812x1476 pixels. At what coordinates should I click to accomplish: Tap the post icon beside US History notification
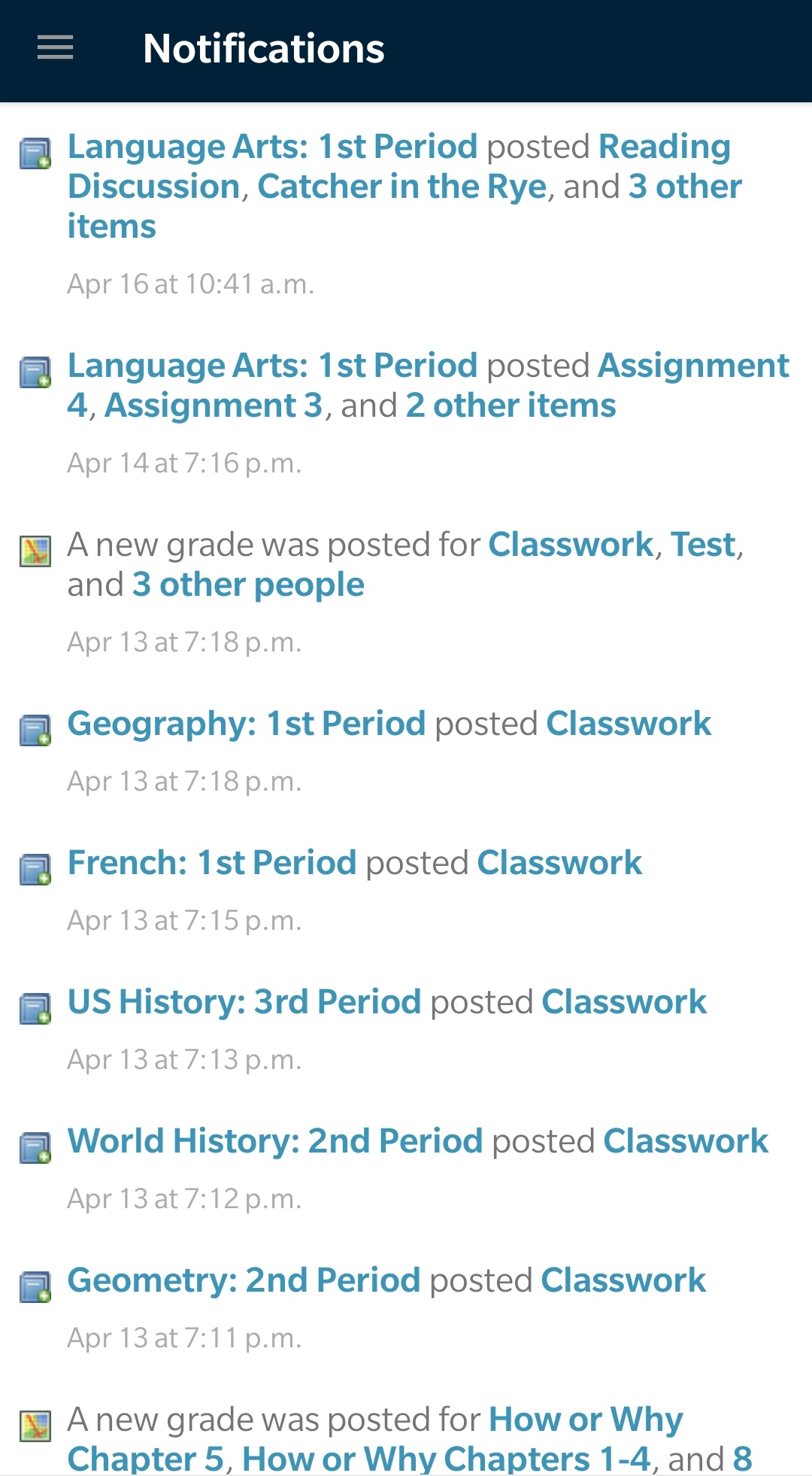tap(35, 1009)
